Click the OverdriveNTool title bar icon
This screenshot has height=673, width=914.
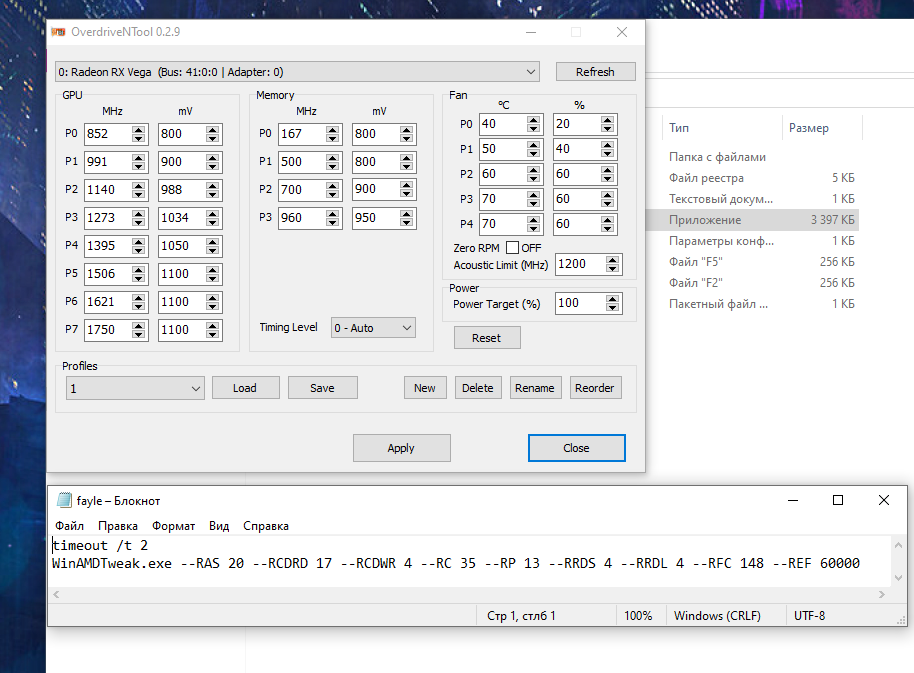[x=58, y=32]
